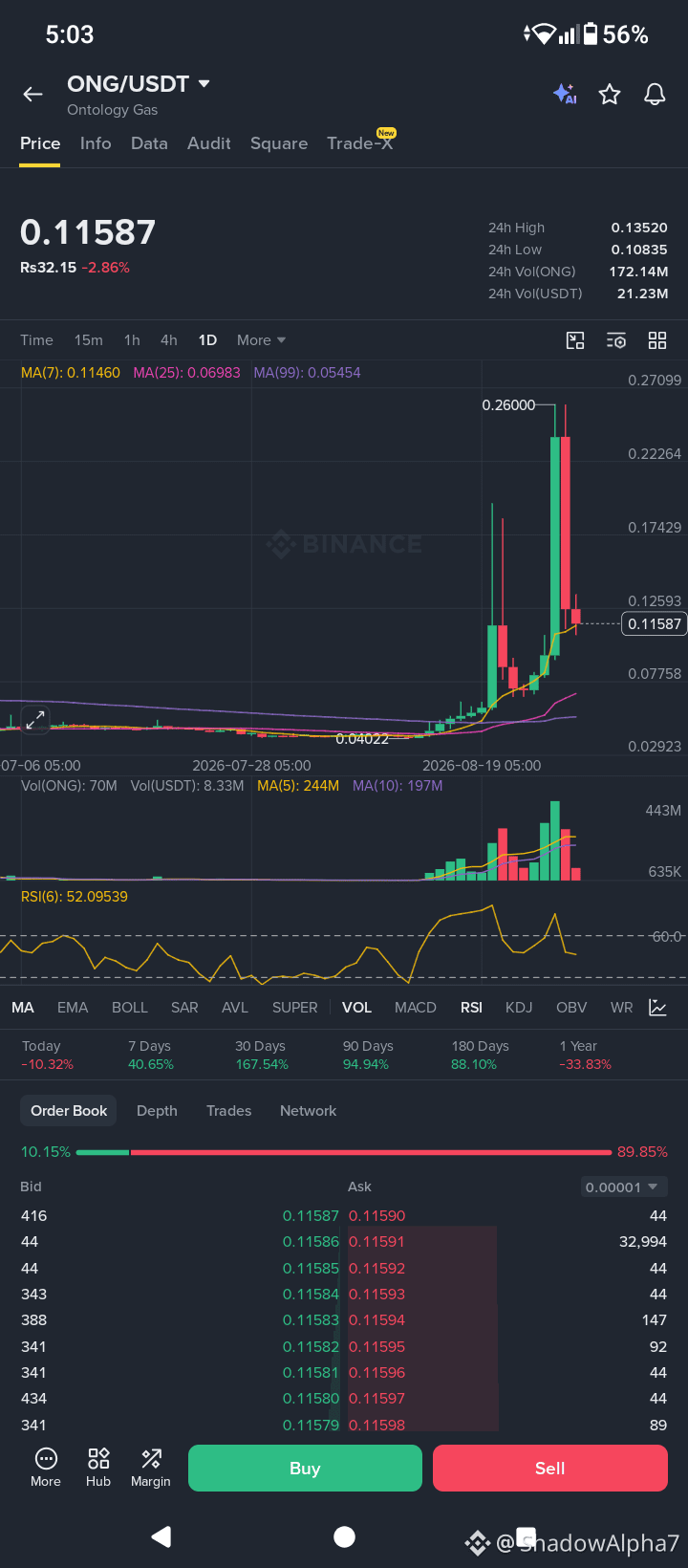Open the Network tab
Image resolution: width=688 pixels, height=1568 pixels.
[308, 1111]
